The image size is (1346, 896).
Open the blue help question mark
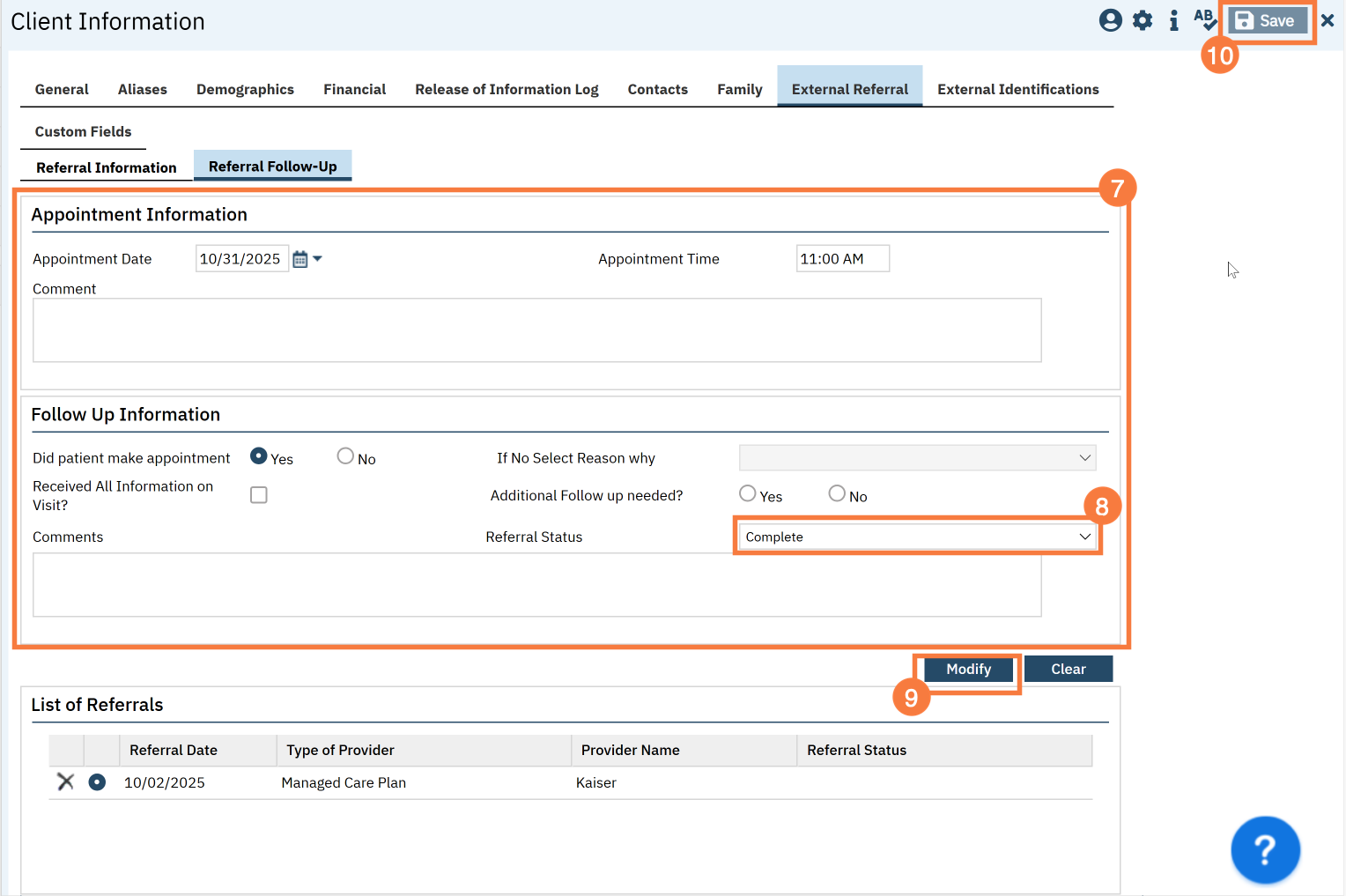coord(1265,850)
